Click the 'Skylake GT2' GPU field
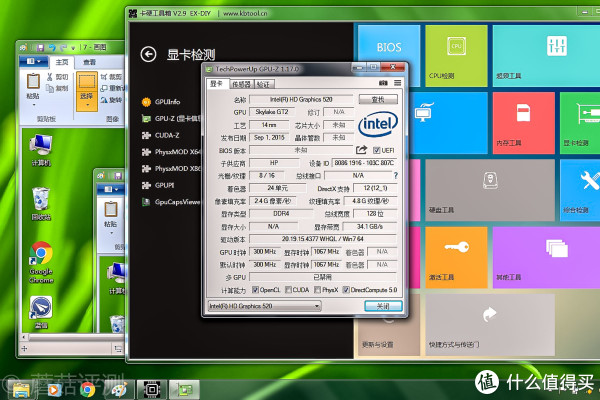This screenshot has height=400, width=600. point(272,112)
